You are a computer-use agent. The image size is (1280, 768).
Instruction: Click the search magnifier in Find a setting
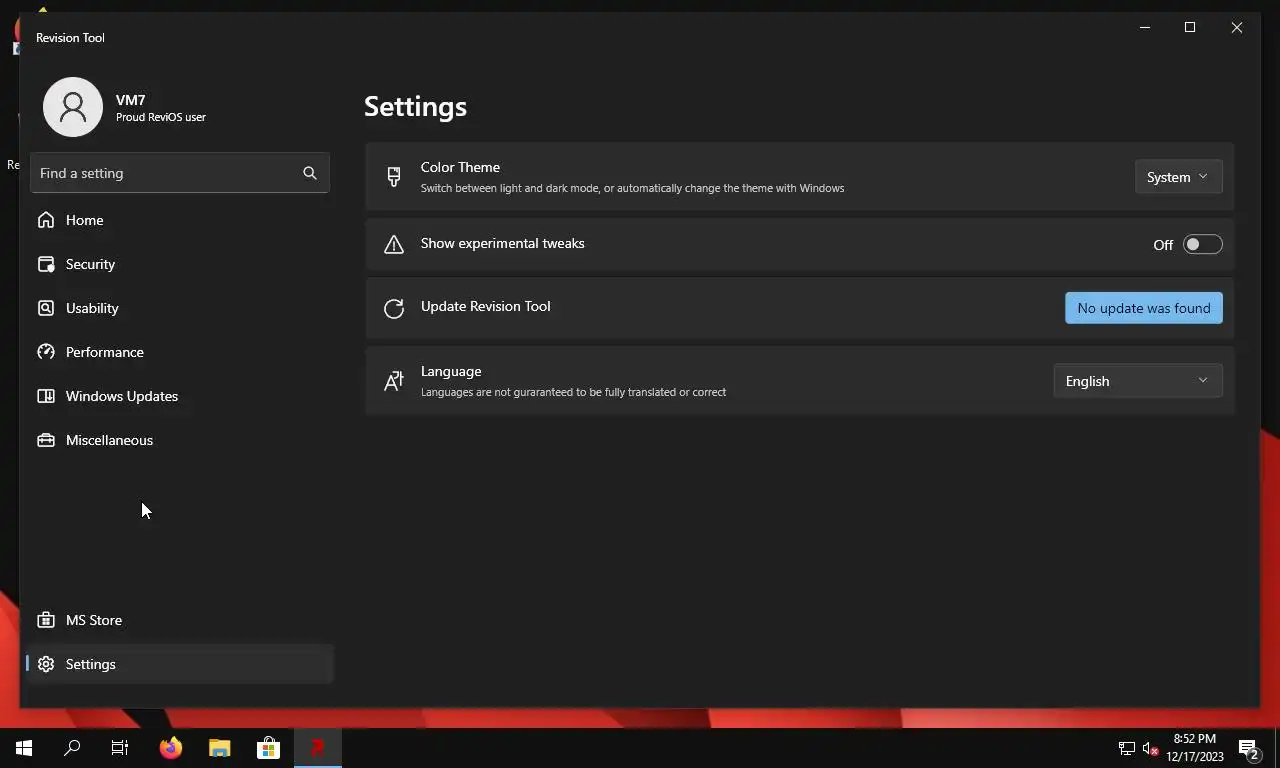310,173
